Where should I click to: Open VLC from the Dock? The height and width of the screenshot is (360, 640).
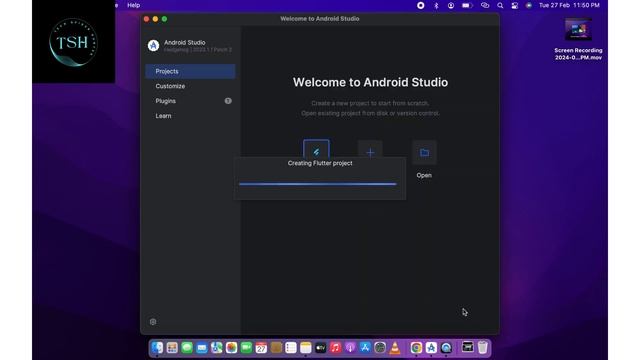(x=395, y=348)
